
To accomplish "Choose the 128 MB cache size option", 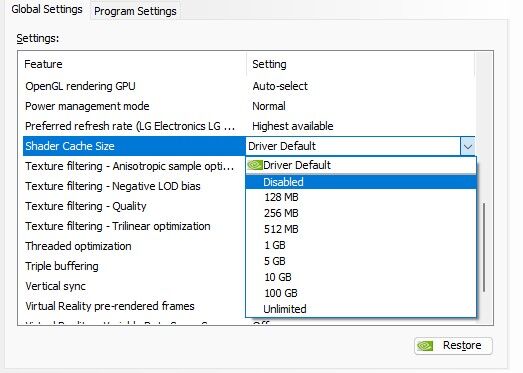I will point(361,197).
